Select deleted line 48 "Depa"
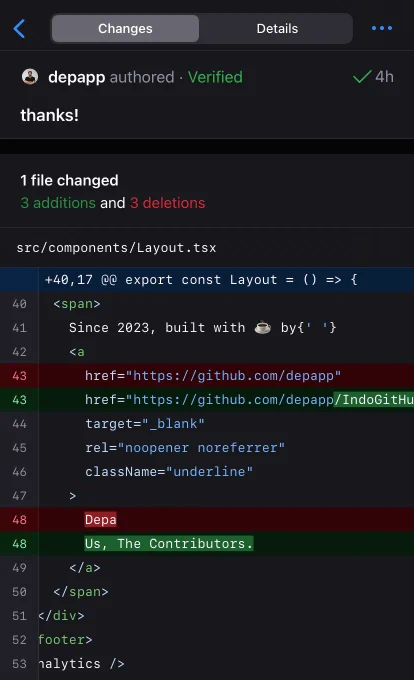414x680 pixels. (x=207, y=520)
